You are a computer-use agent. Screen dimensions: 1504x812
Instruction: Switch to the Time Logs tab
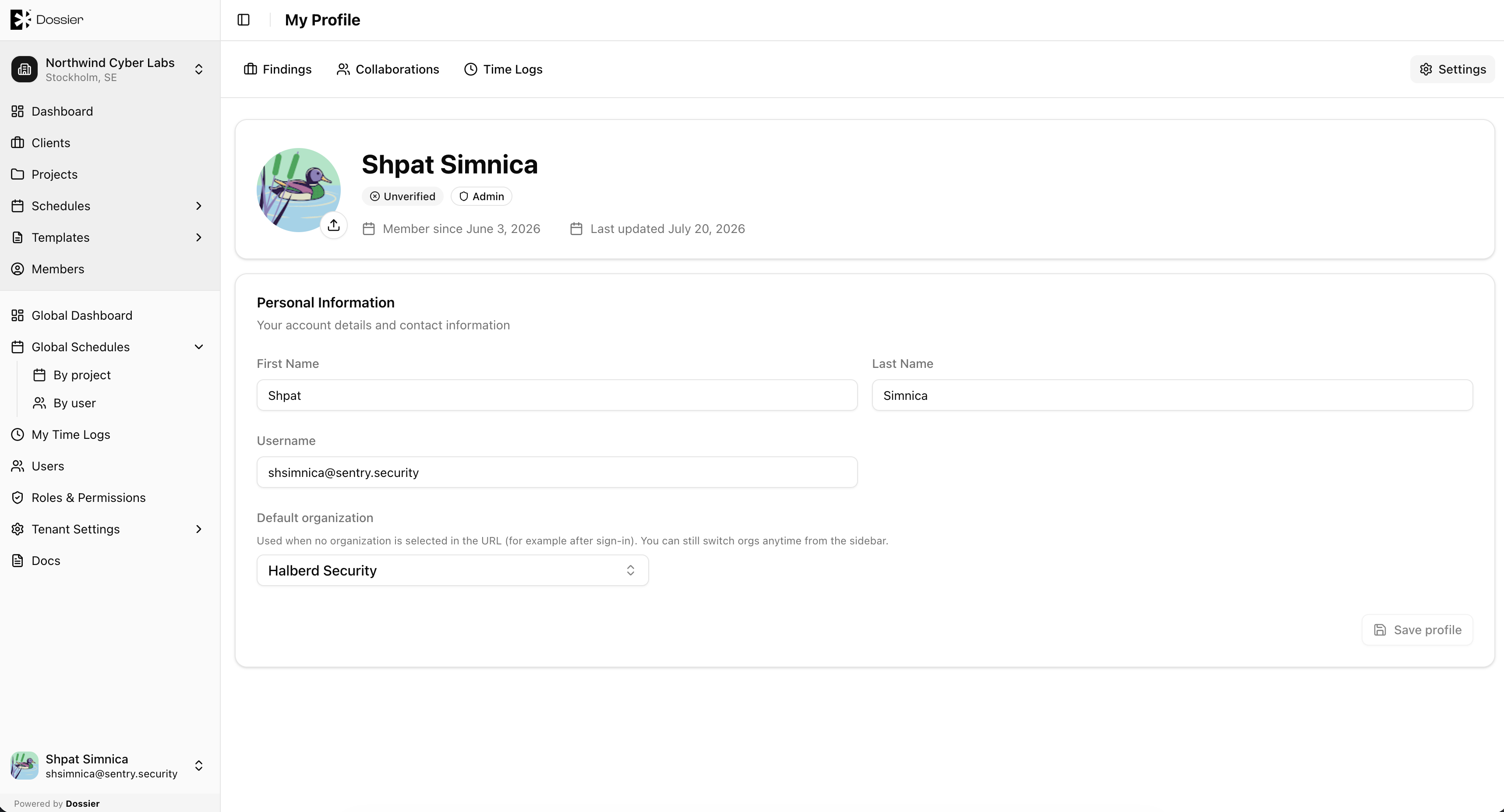pos(503,69)
